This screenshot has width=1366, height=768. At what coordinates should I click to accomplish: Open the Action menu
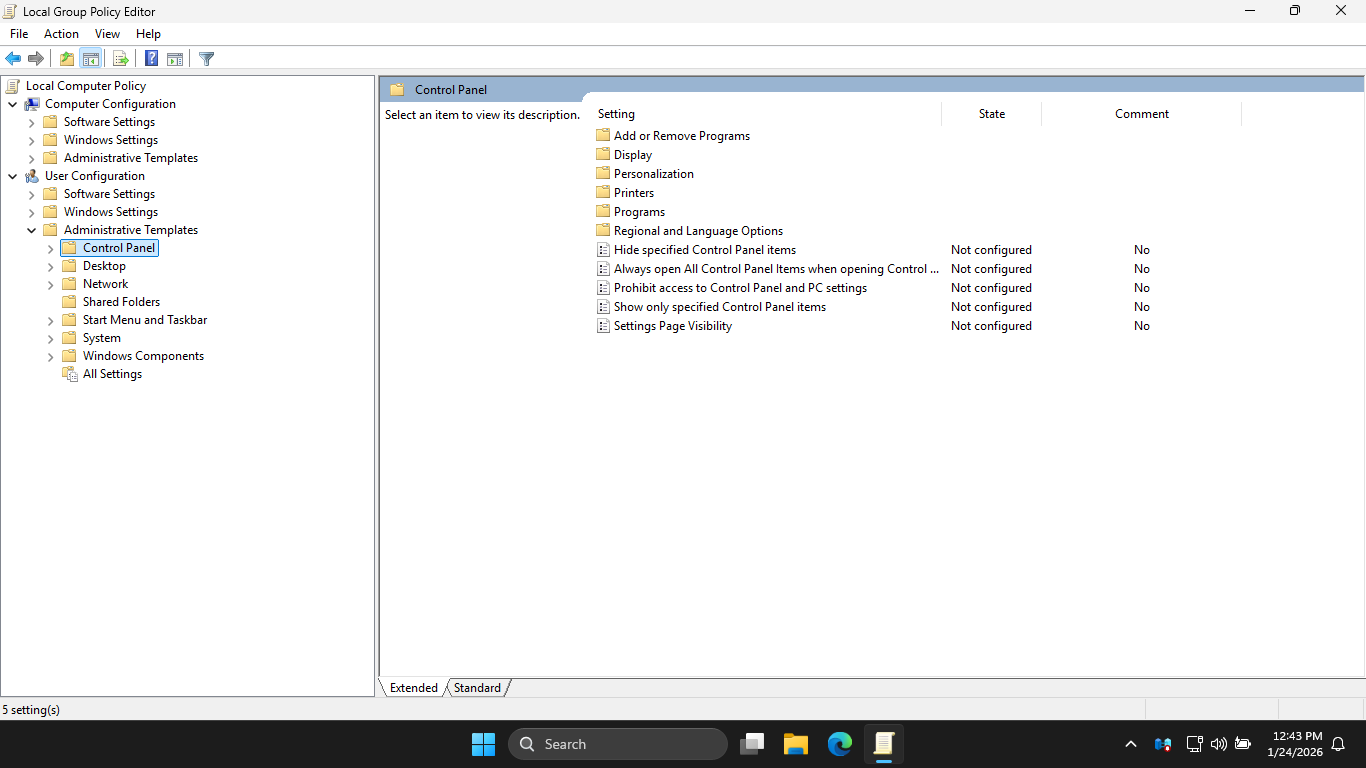[x=61, y=34]
